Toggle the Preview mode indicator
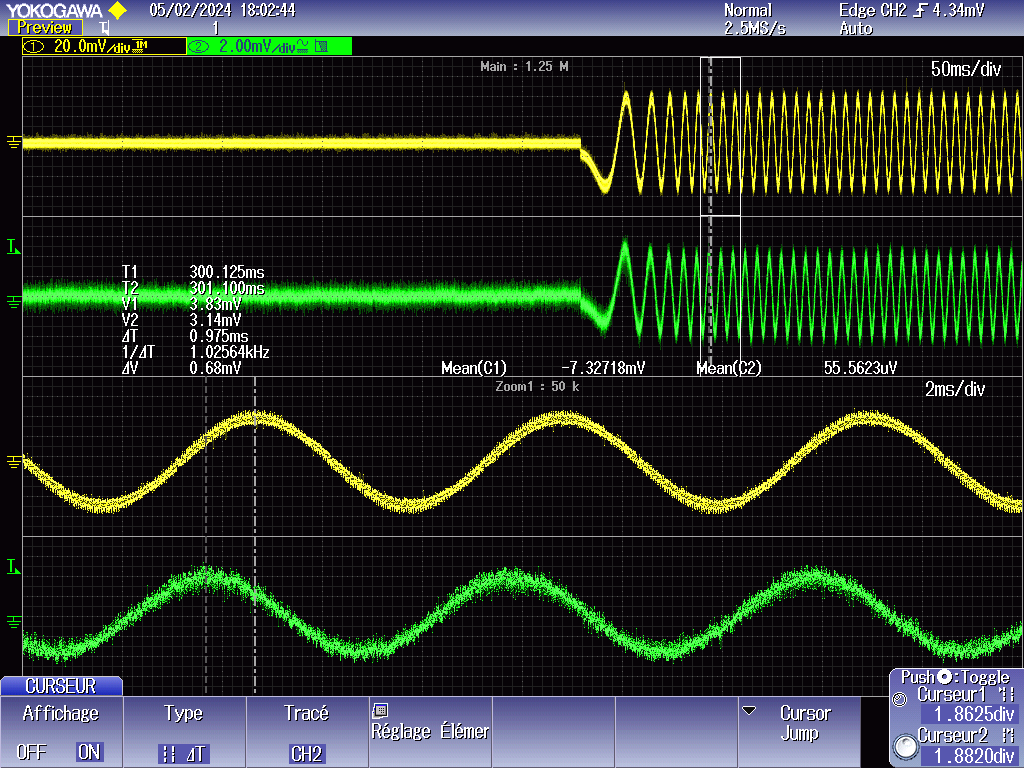 coord(45,28)
